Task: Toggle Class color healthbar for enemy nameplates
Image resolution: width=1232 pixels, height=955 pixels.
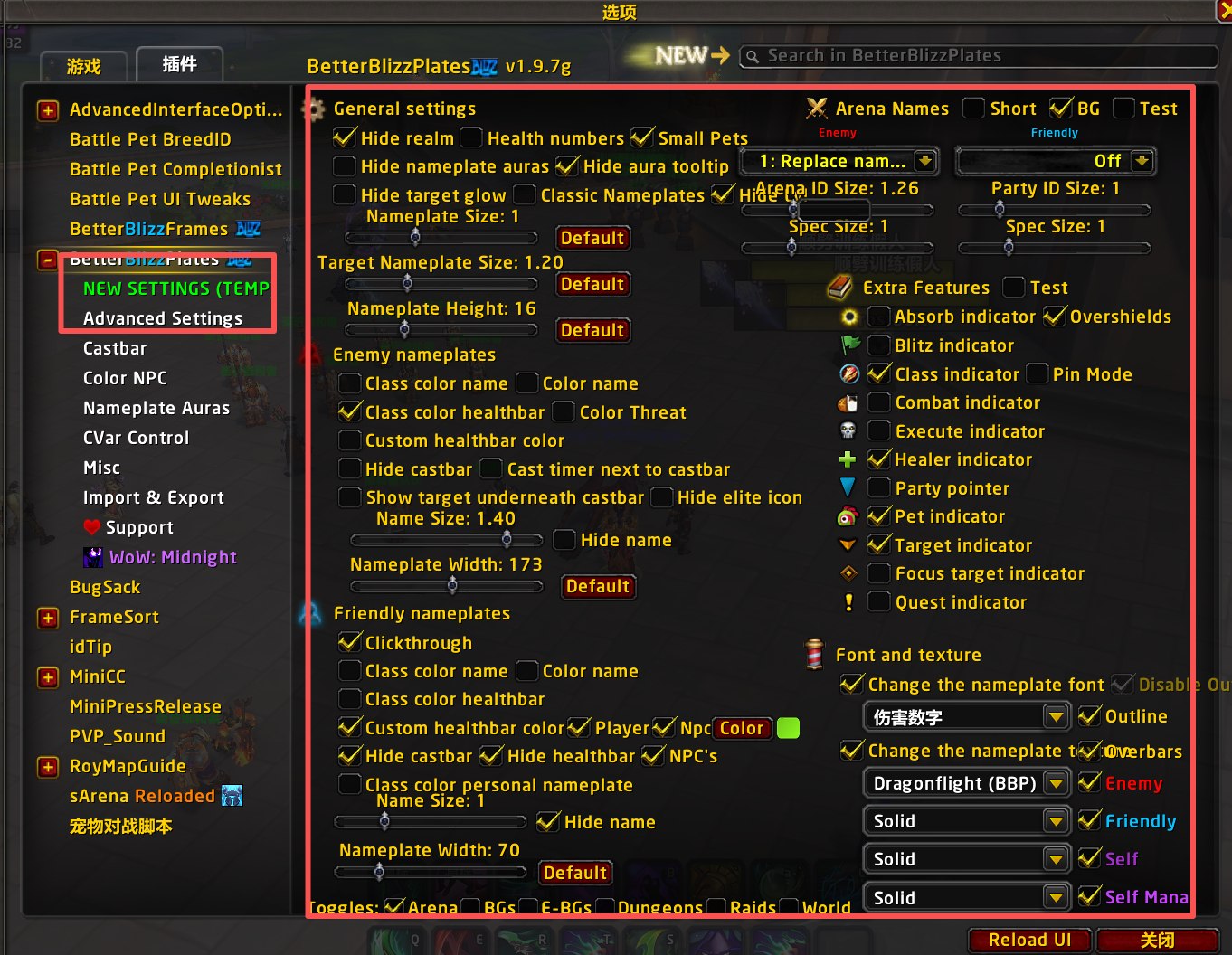Action: coord(350,411)
